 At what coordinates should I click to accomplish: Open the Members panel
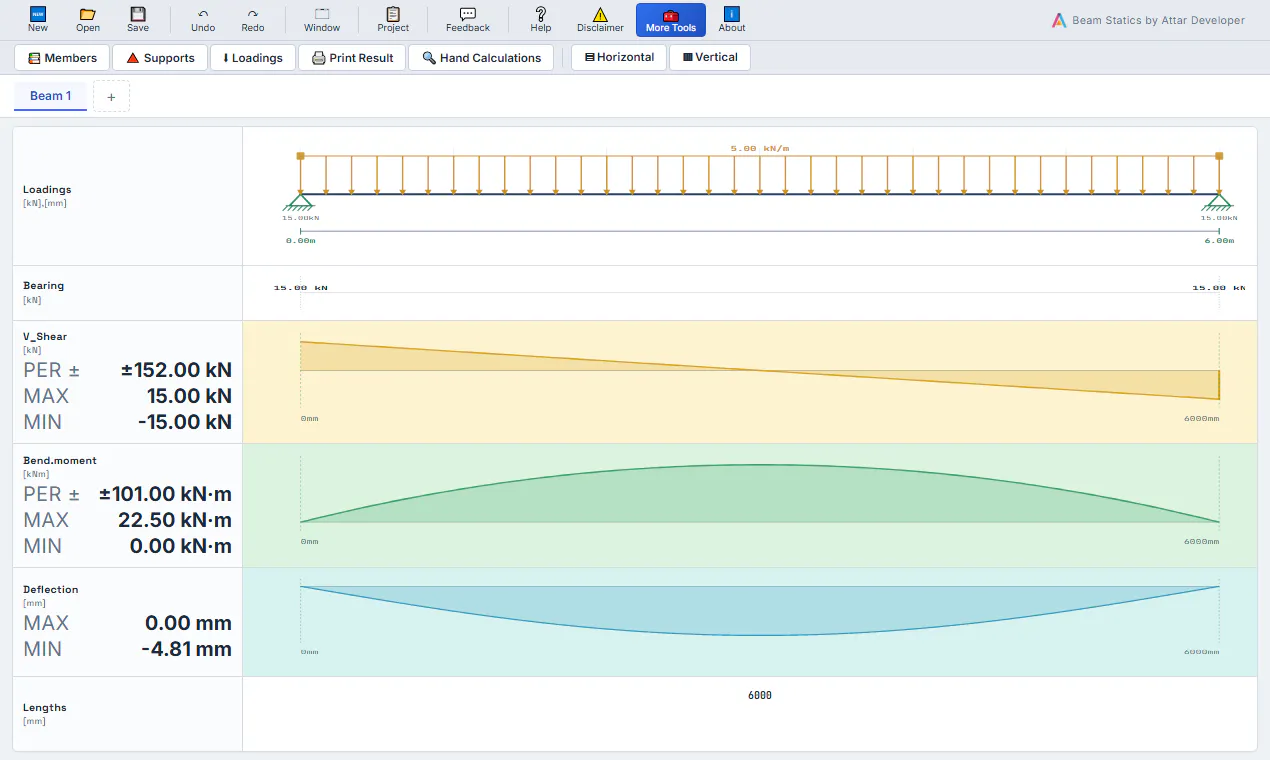point(62,58)
